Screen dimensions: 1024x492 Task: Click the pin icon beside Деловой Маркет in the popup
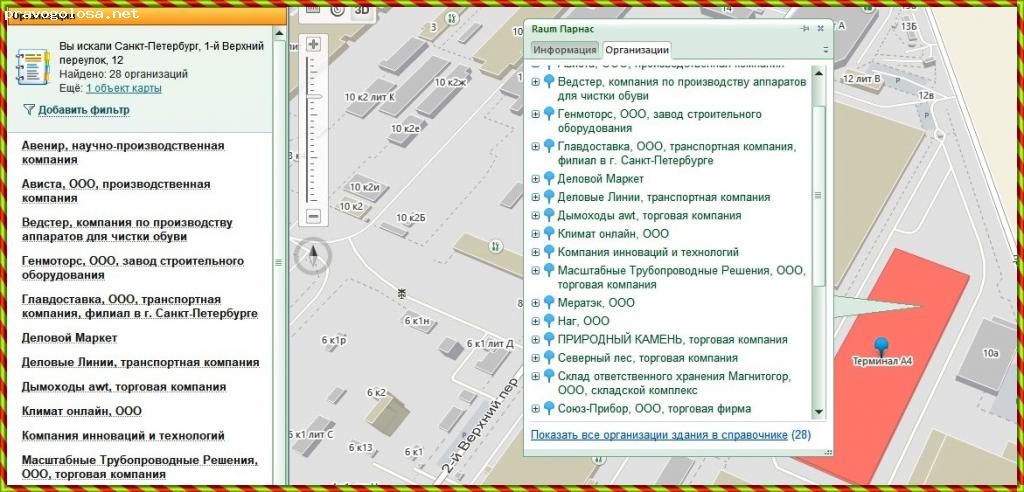pyautogui.click(x=549, y=178)
